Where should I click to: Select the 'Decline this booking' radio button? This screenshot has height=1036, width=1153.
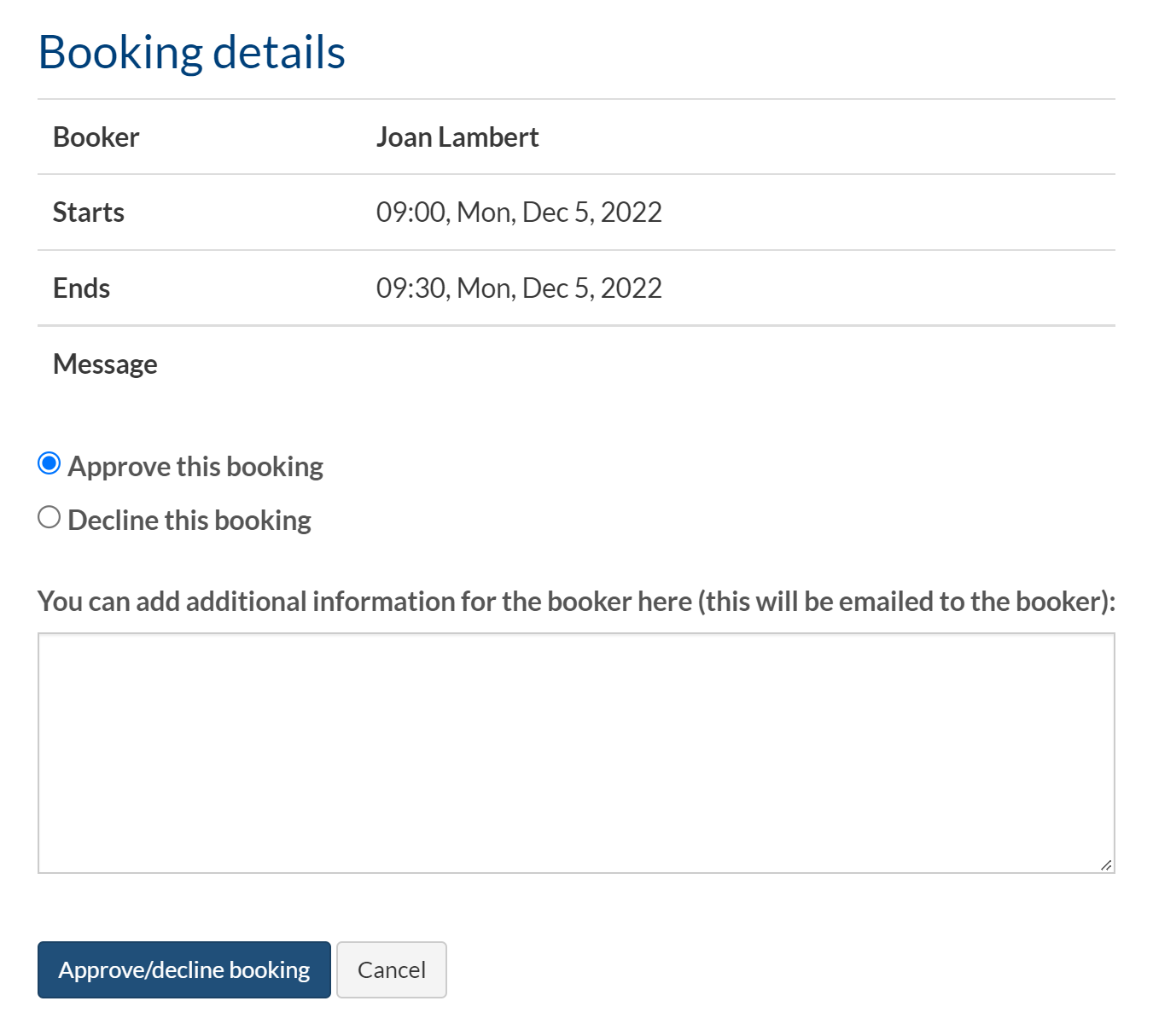(x=49, y=518)
